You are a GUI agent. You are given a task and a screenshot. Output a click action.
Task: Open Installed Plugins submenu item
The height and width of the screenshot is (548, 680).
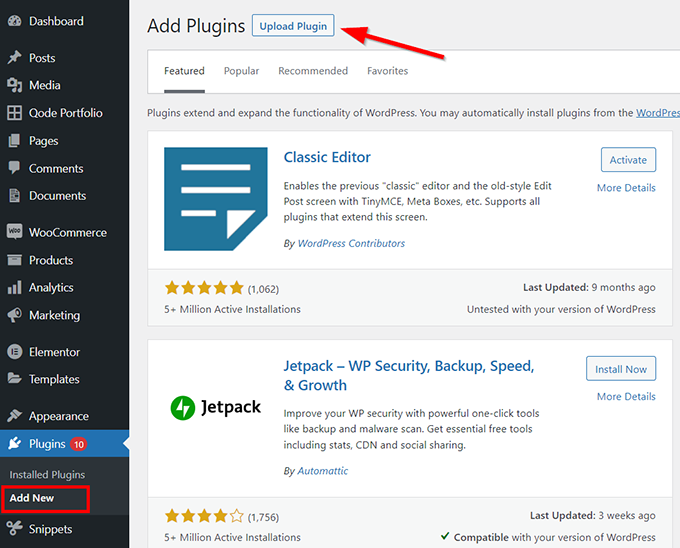point(47,475)
